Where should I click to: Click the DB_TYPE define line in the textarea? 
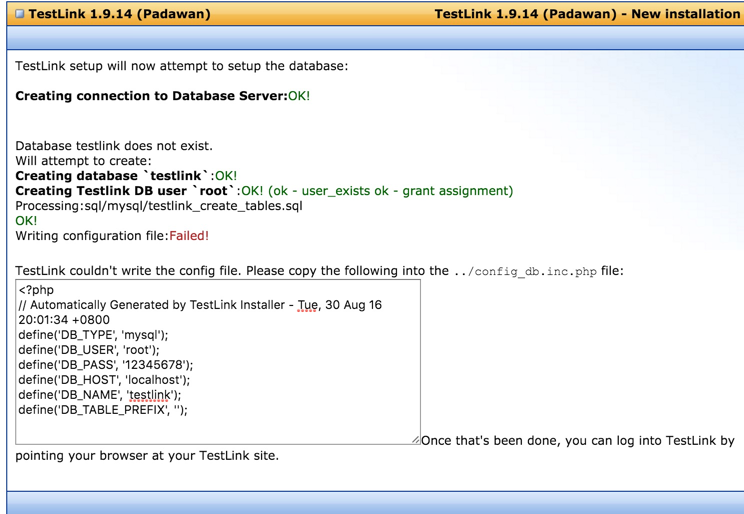[x=93, y=335]
